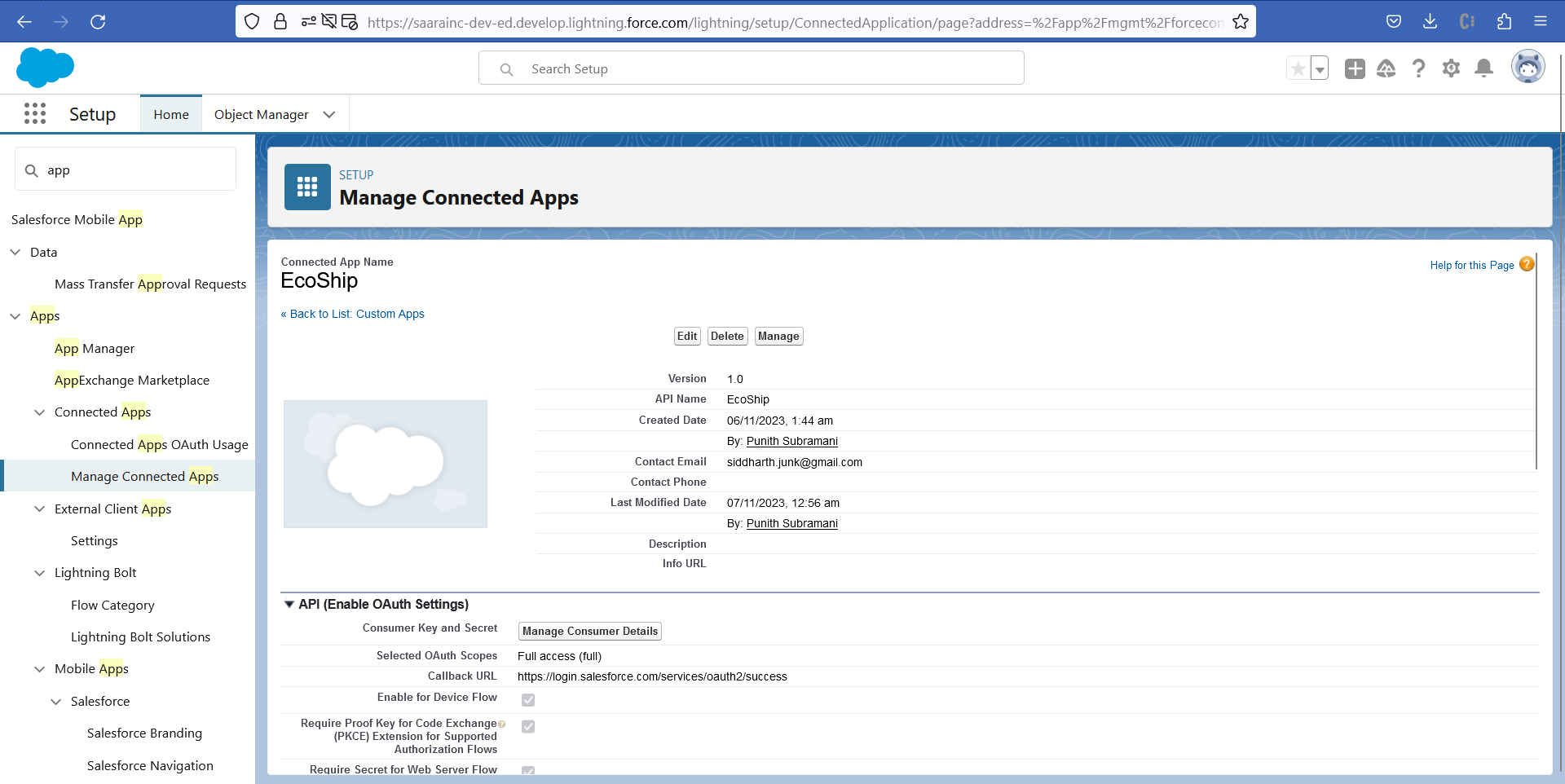Open the user profile avatar
Screen dimensions: 1565x784
[x=1528, y=68]
